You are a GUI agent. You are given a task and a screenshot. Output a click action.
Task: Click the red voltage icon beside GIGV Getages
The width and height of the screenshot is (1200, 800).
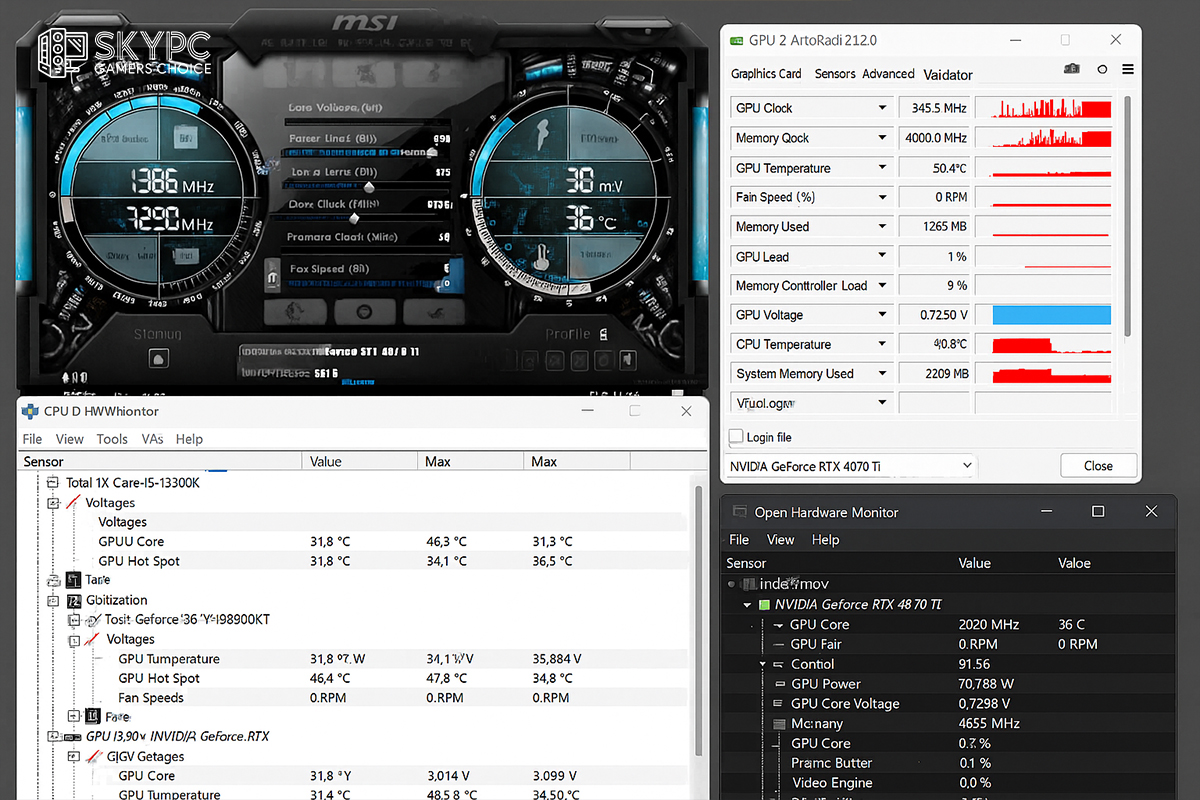click(x=94, y=757)
